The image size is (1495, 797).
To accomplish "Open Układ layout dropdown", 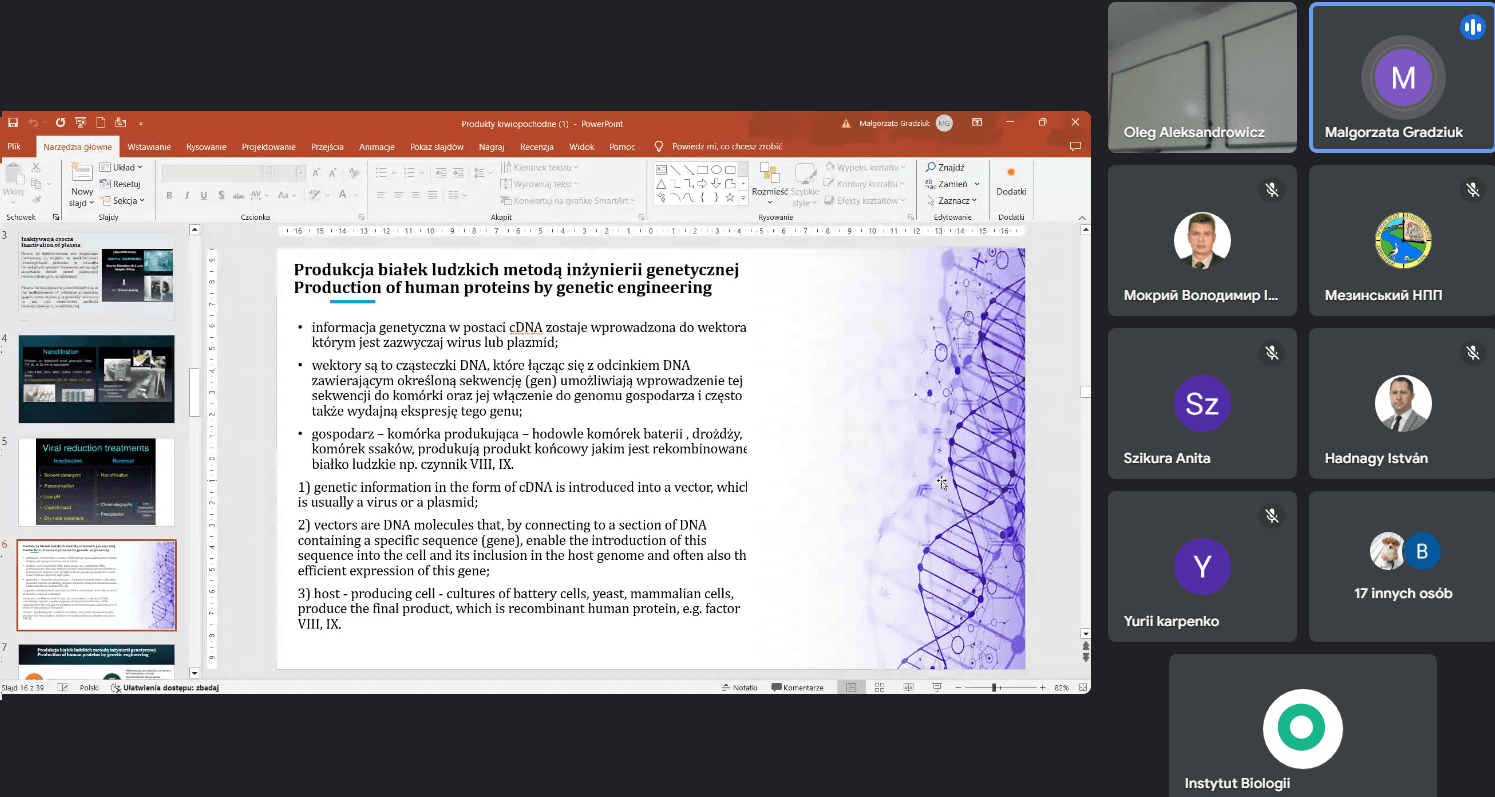I will [120, 167].
